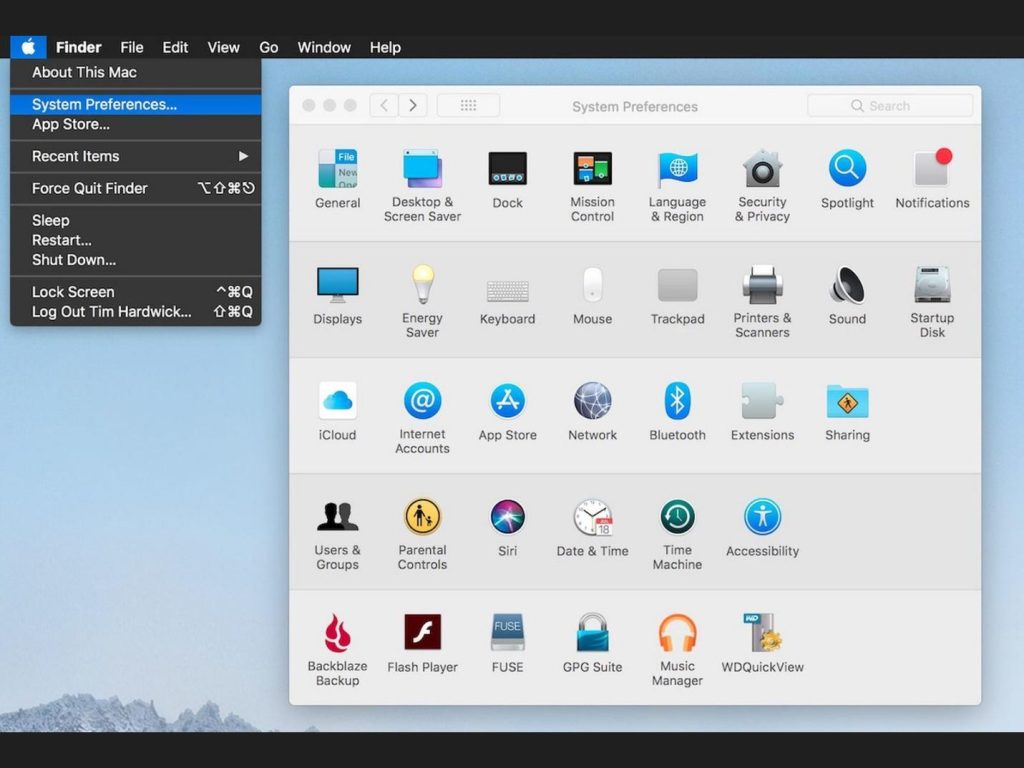The width and height of the screenshot is (1024, 768).
Task: Open Backblaze Backup pane
Action: click(338, 633)
